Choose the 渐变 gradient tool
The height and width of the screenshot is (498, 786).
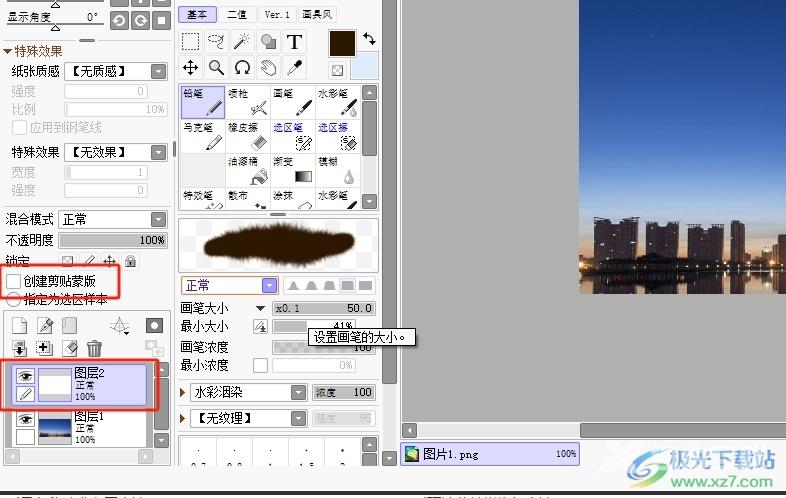[x=293, y=170]
